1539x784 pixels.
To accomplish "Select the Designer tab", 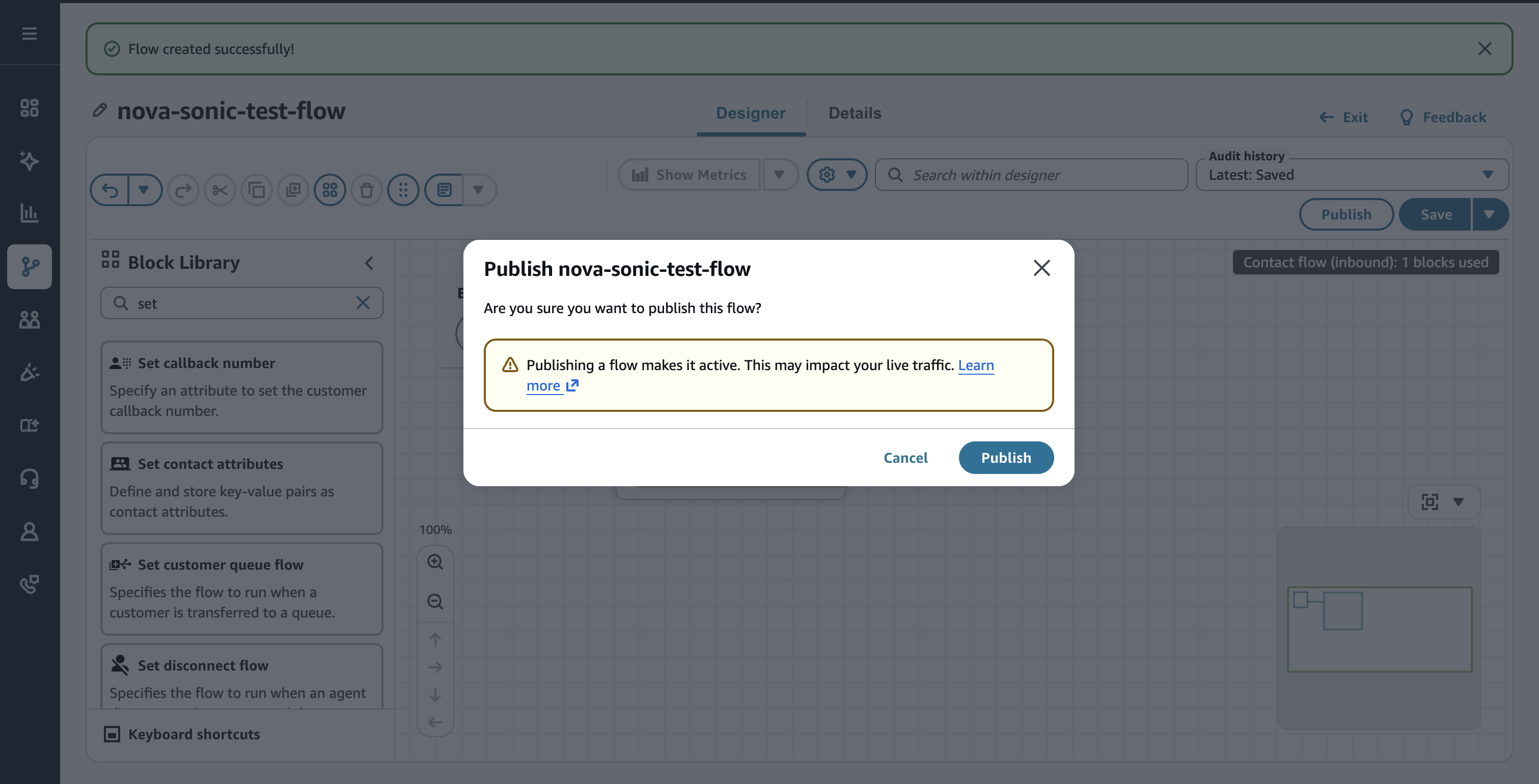I will 750,114.
